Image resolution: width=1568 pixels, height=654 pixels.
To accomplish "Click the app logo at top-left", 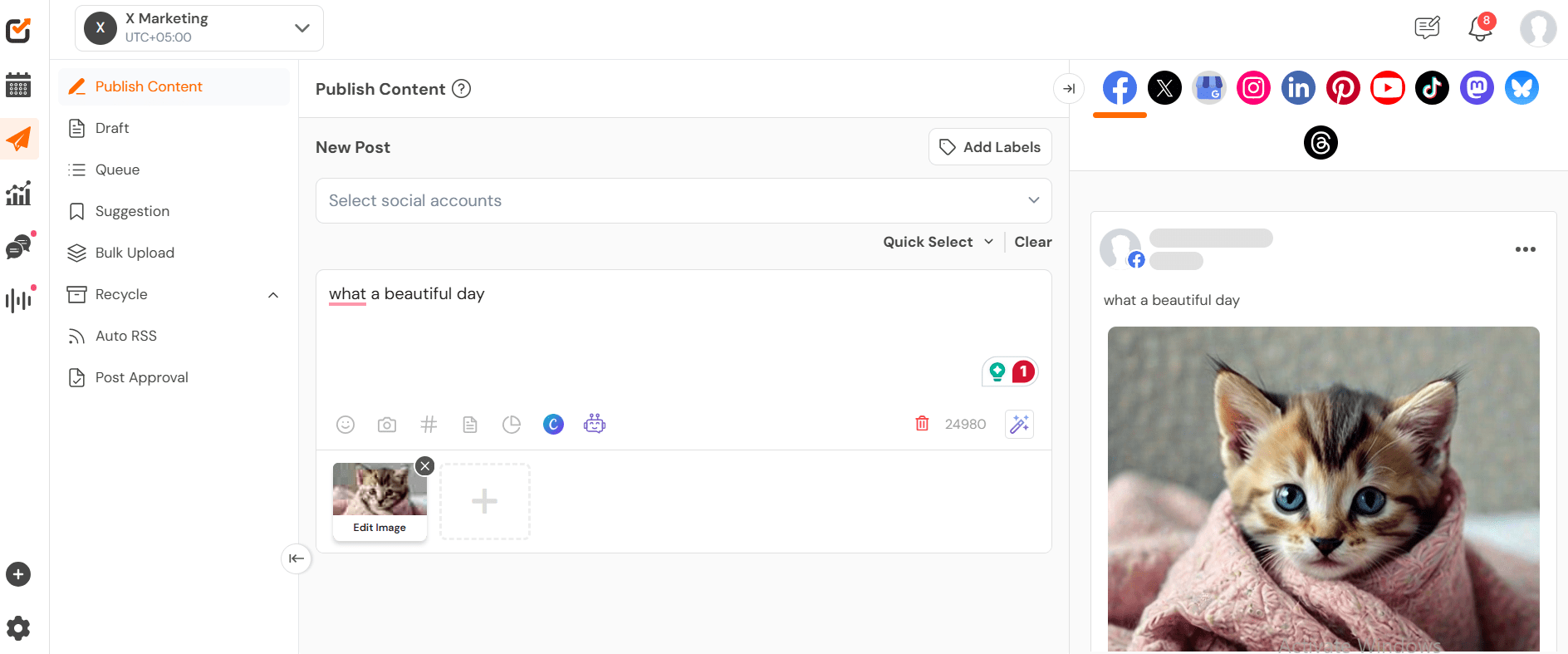I will [18, 31].
